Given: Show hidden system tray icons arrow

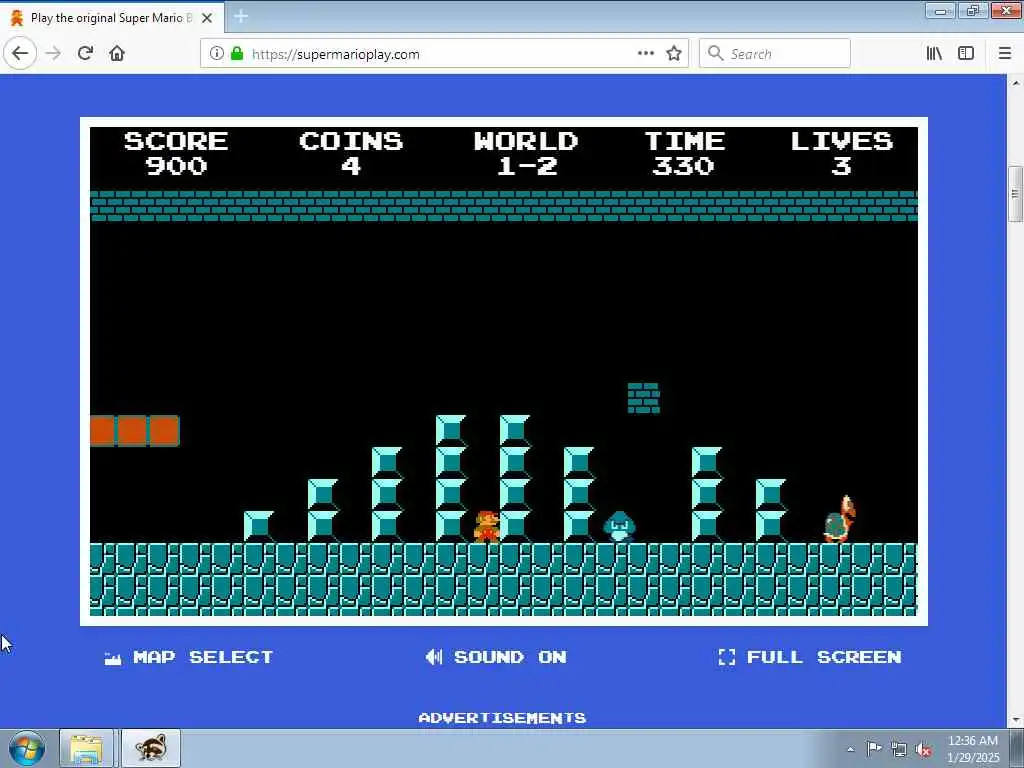Looking at the screenshot, I should tap(850, 749).
